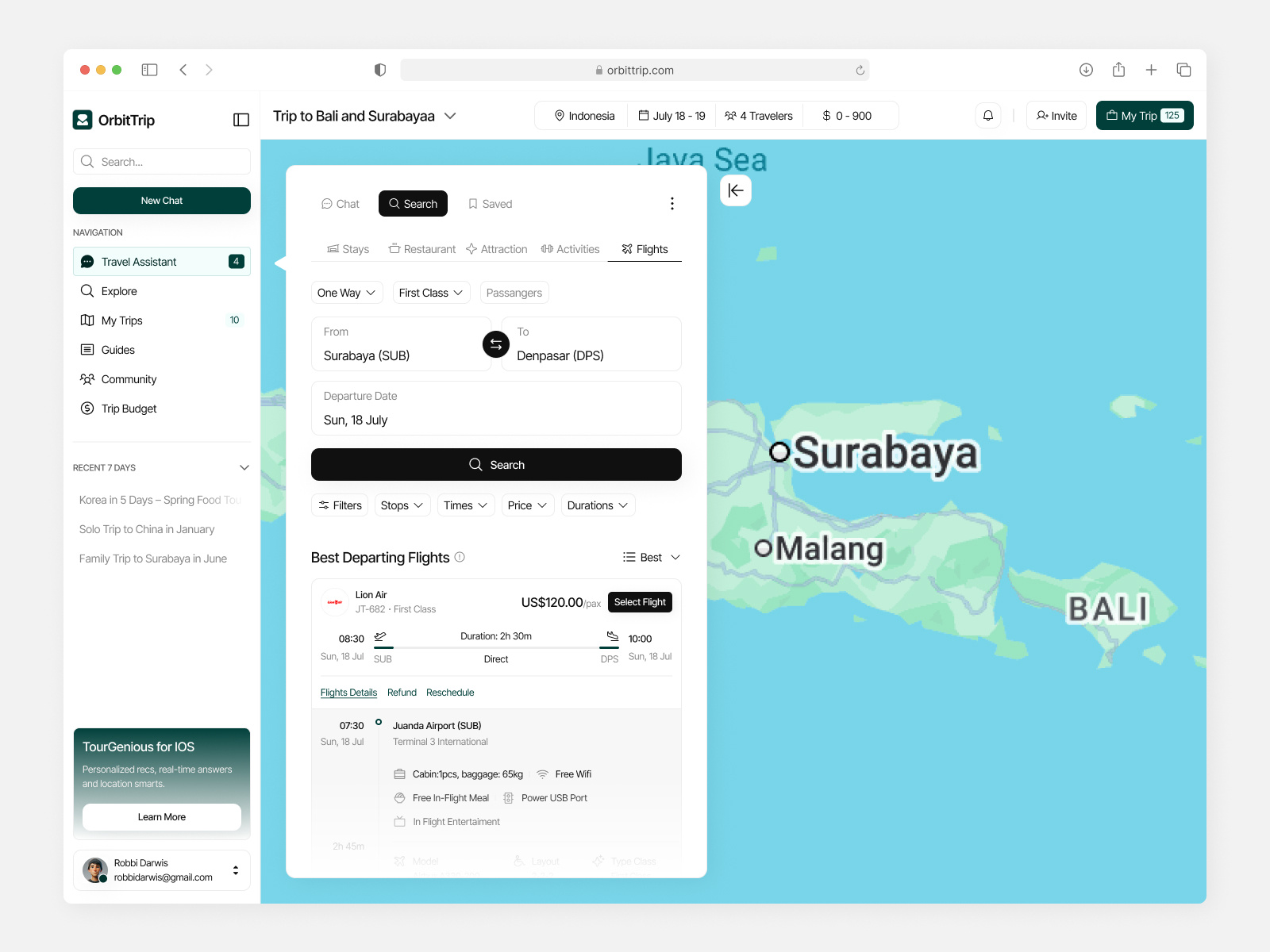
Task: Click the Lion Air airline logo
Action: coord(335,602)
